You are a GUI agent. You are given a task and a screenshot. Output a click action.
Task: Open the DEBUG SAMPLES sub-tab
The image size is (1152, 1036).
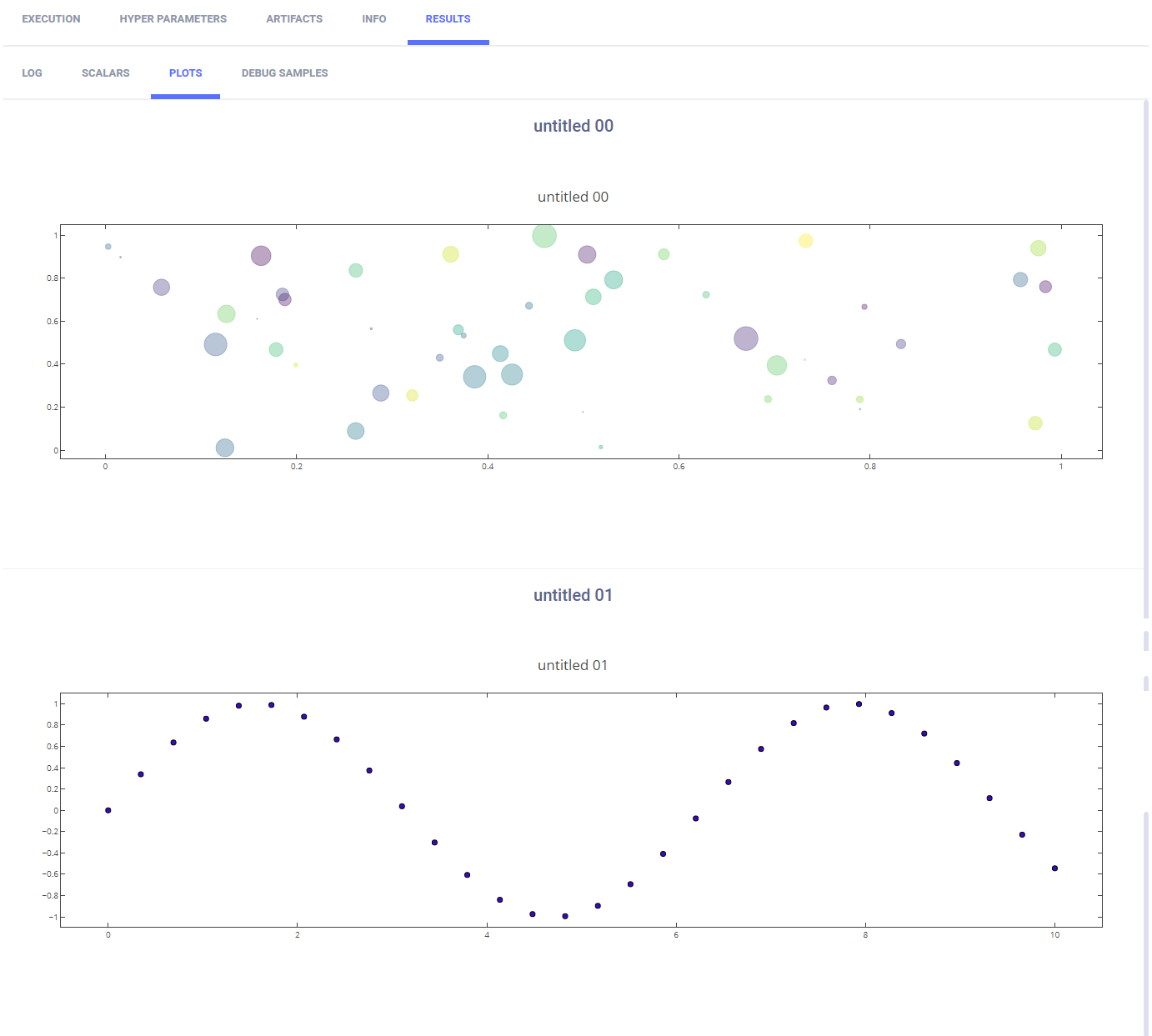(284, 73)
